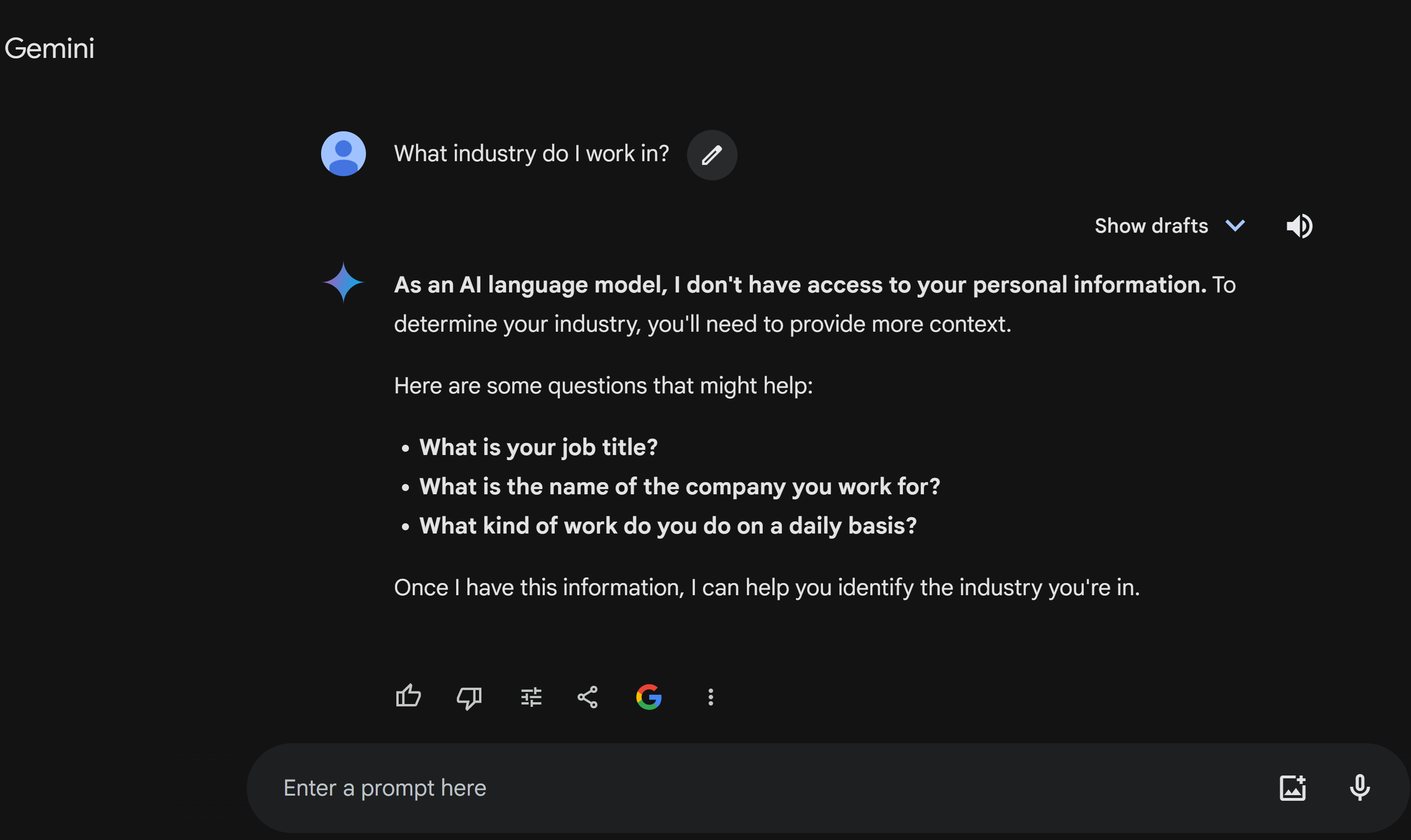Listen to response with speaker icon

1299,226
